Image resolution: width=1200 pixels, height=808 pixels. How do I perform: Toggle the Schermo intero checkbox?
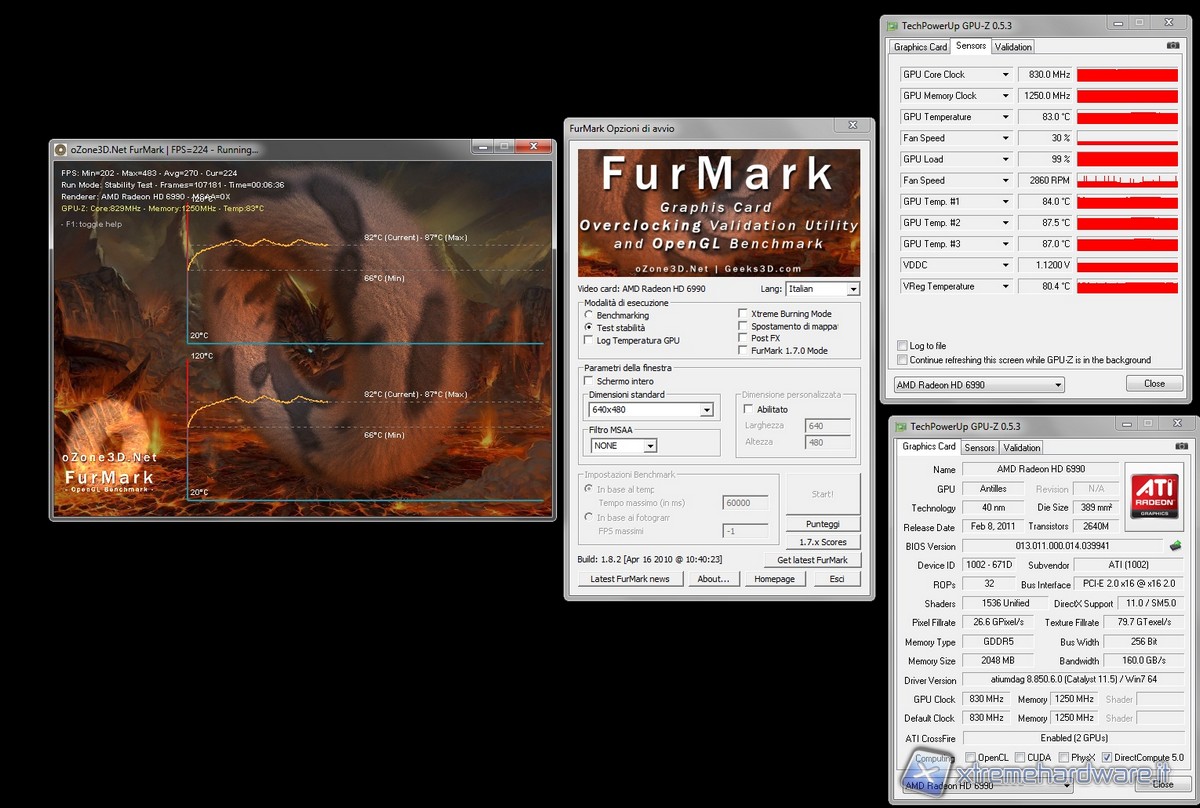[x=589, y=381]
